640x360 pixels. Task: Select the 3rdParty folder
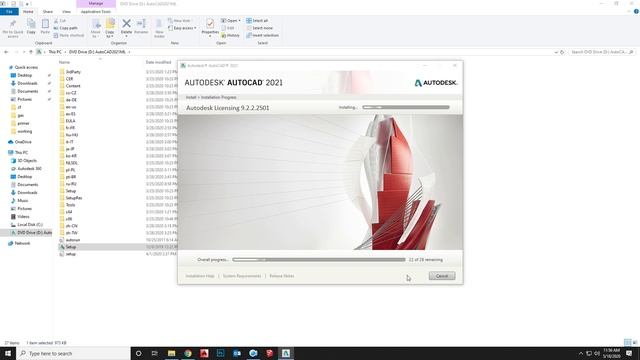point(73,72)
